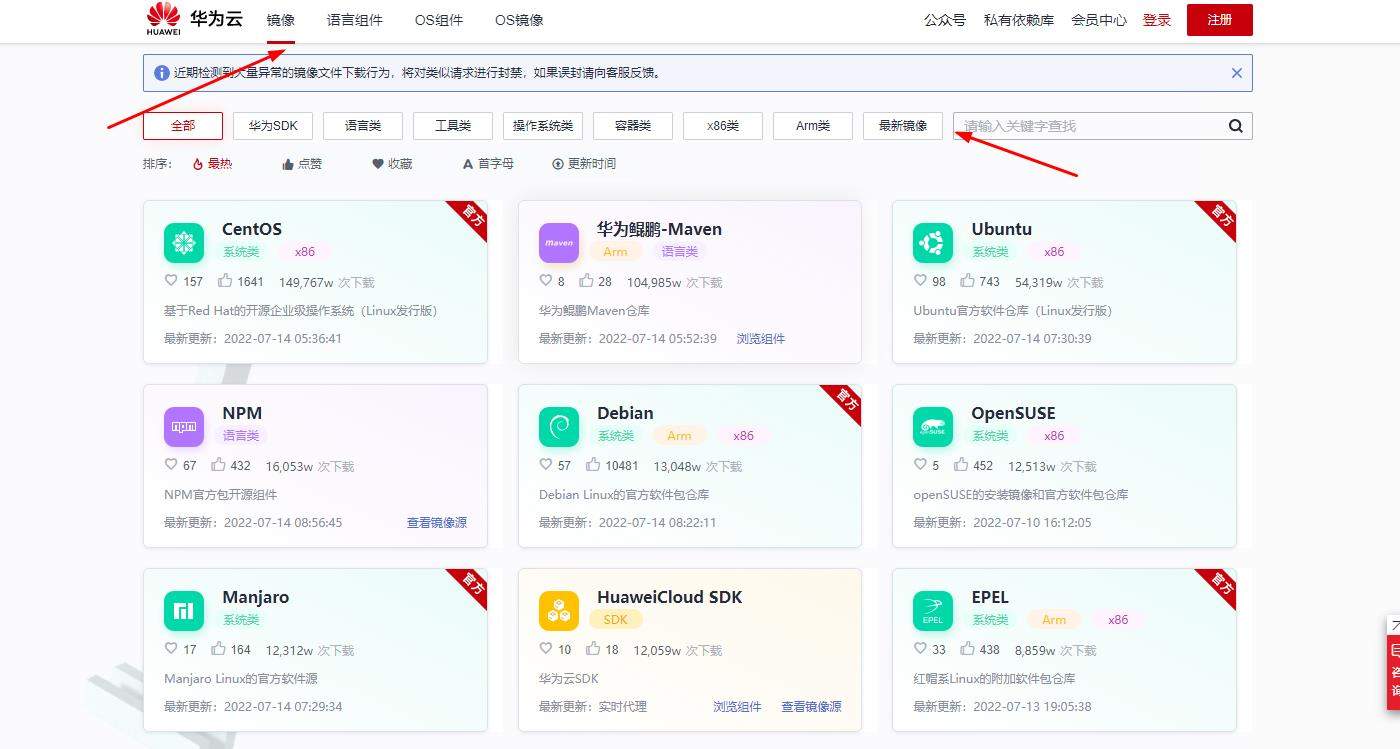1400x749 pixels.
Task: Click the 登录 login link
Action: click(x=1157, y=20)
